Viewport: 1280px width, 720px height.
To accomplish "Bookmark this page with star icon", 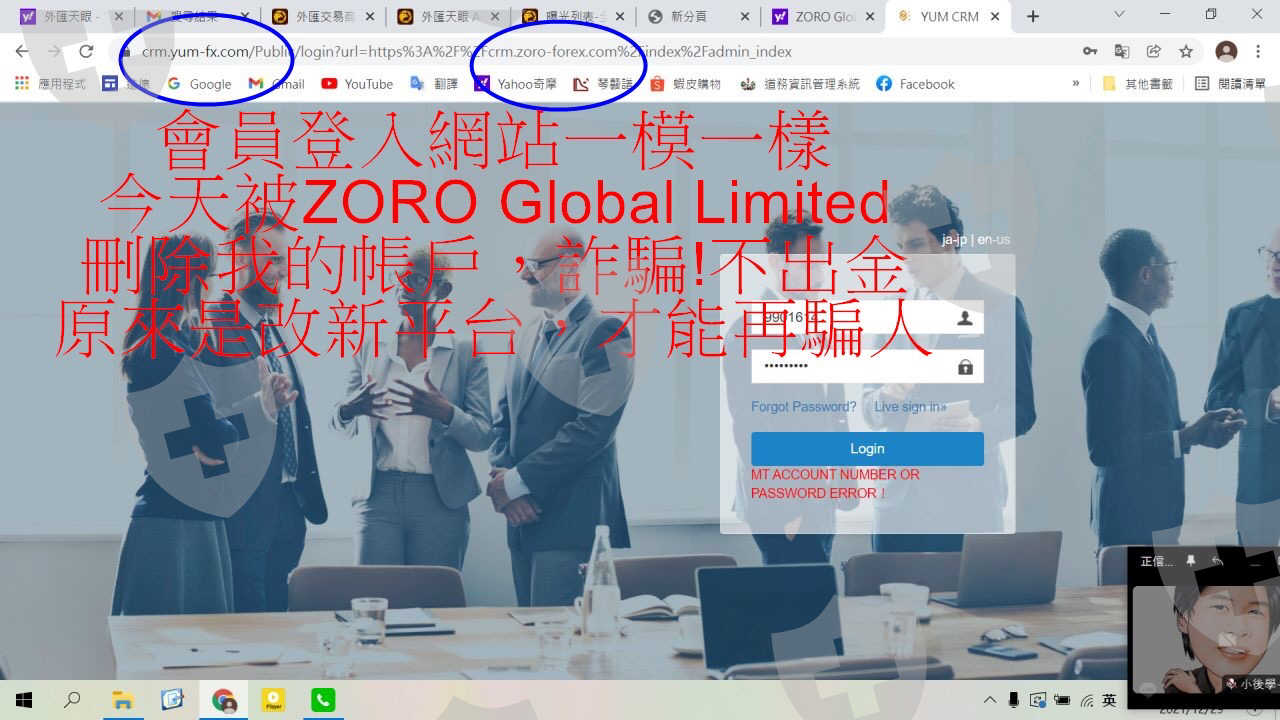I will [1186, 51].
